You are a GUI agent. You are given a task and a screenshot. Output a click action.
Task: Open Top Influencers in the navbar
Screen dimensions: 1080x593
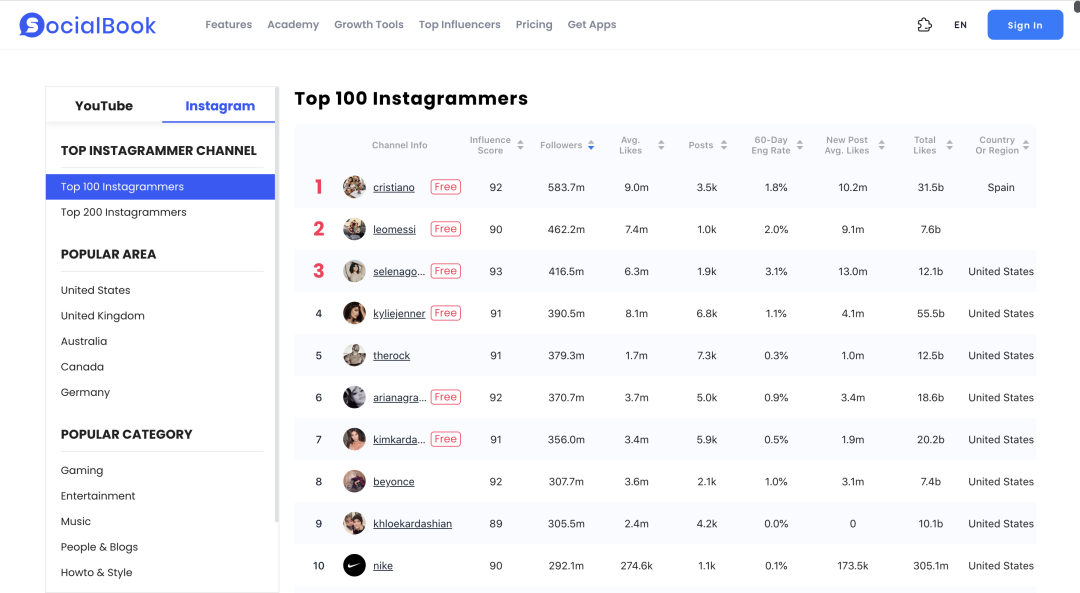459,24
